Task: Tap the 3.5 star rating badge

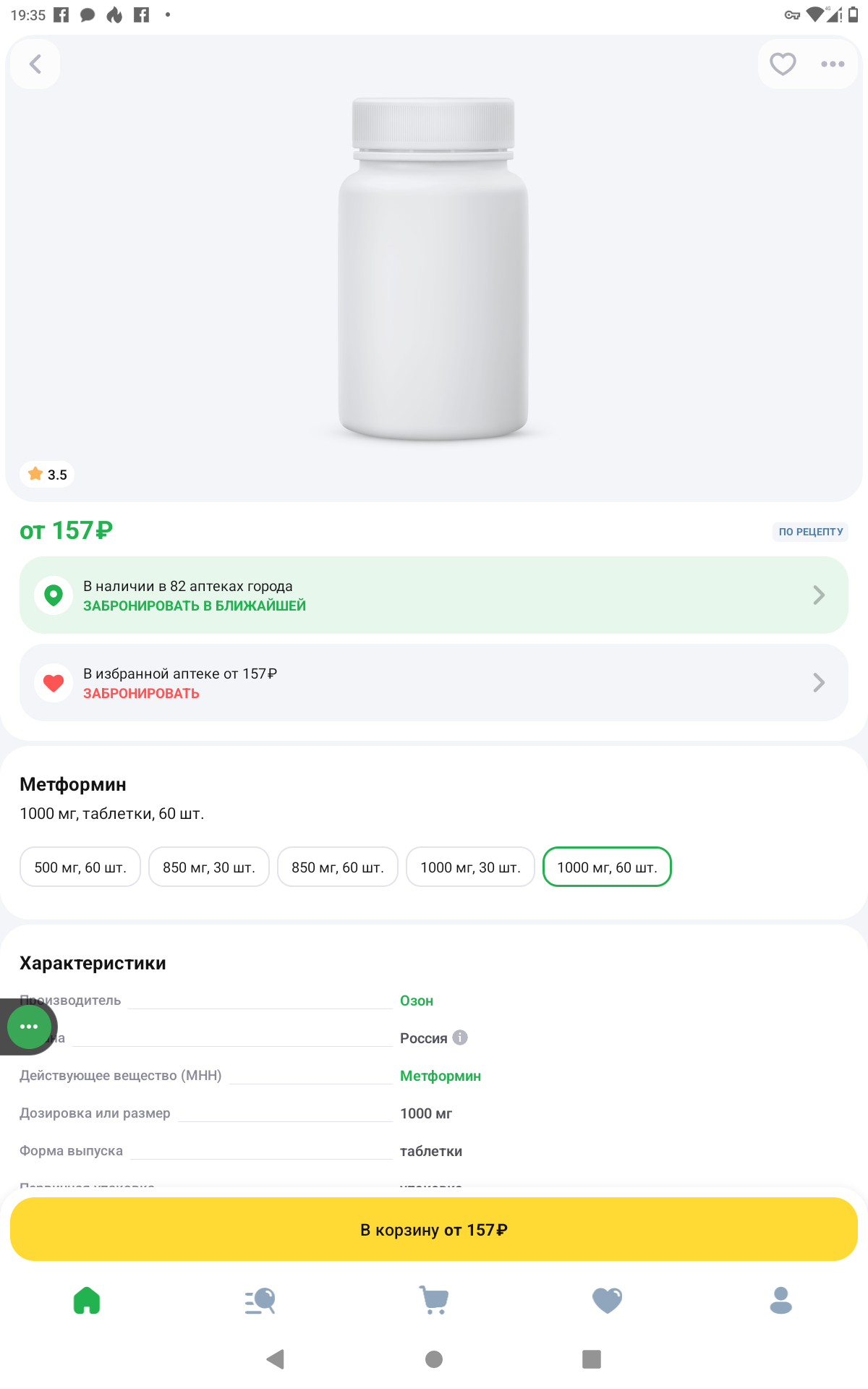Action: [x=48, y=475]
